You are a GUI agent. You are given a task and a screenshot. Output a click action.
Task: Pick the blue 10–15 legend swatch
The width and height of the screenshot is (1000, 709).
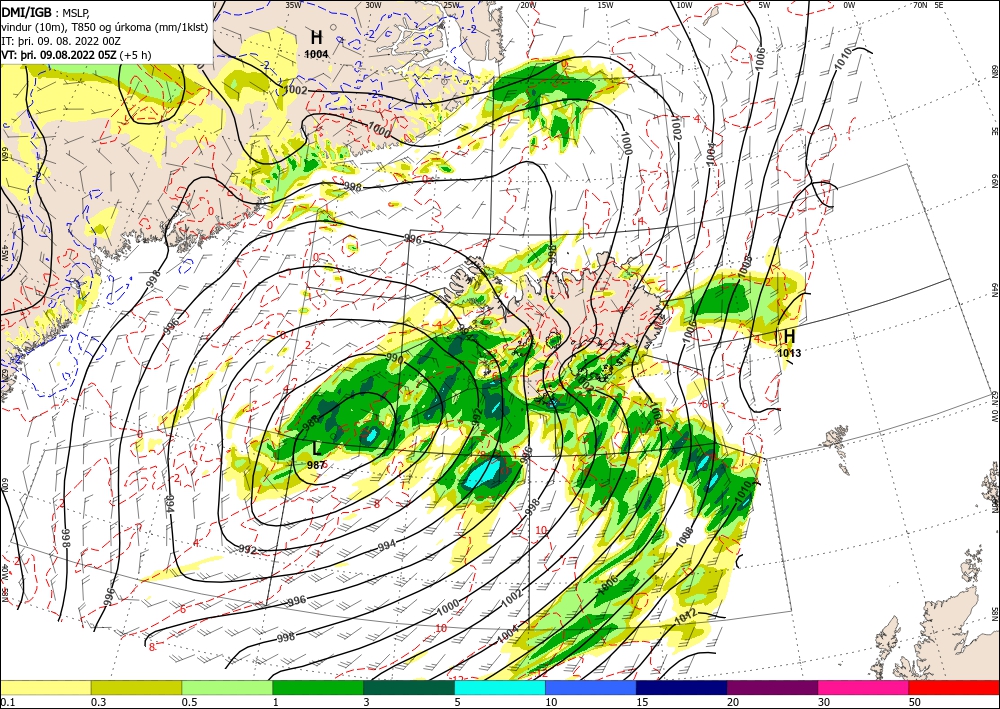point(591,687)
